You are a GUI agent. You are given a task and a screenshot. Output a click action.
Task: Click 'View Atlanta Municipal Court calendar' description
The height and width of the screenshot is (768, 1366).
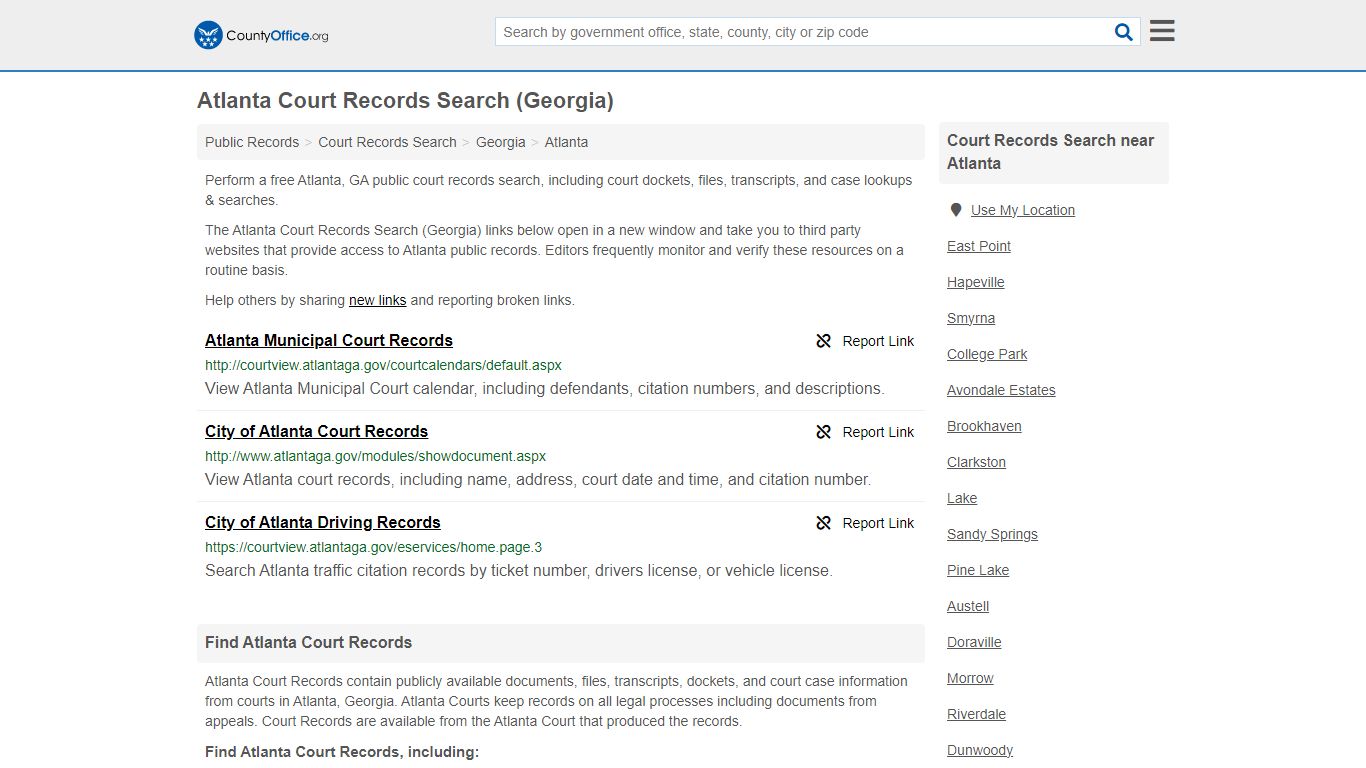544,388
